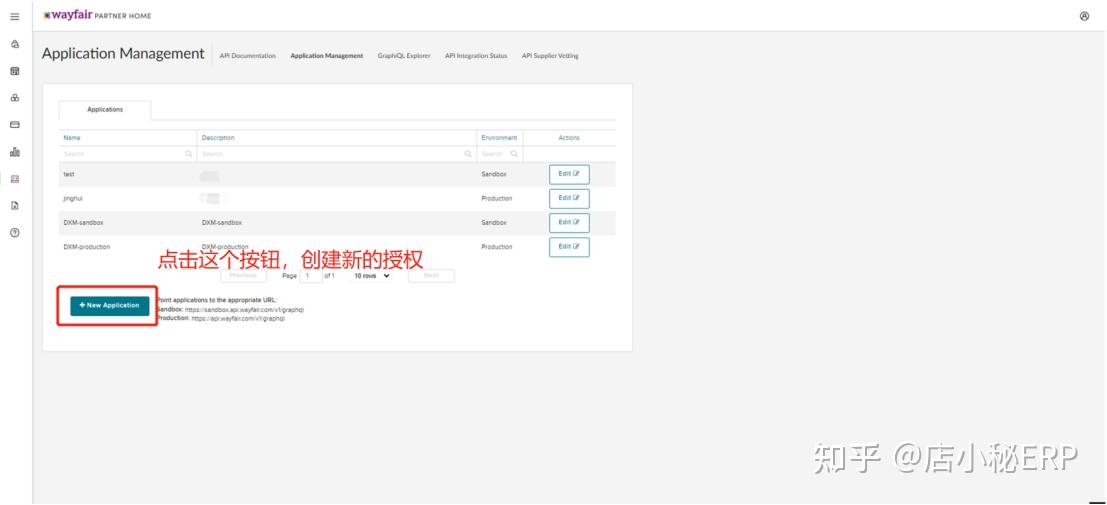Click the highlighted purple sidebar icon
The image size is (1107, 505).
pos(15,179)
